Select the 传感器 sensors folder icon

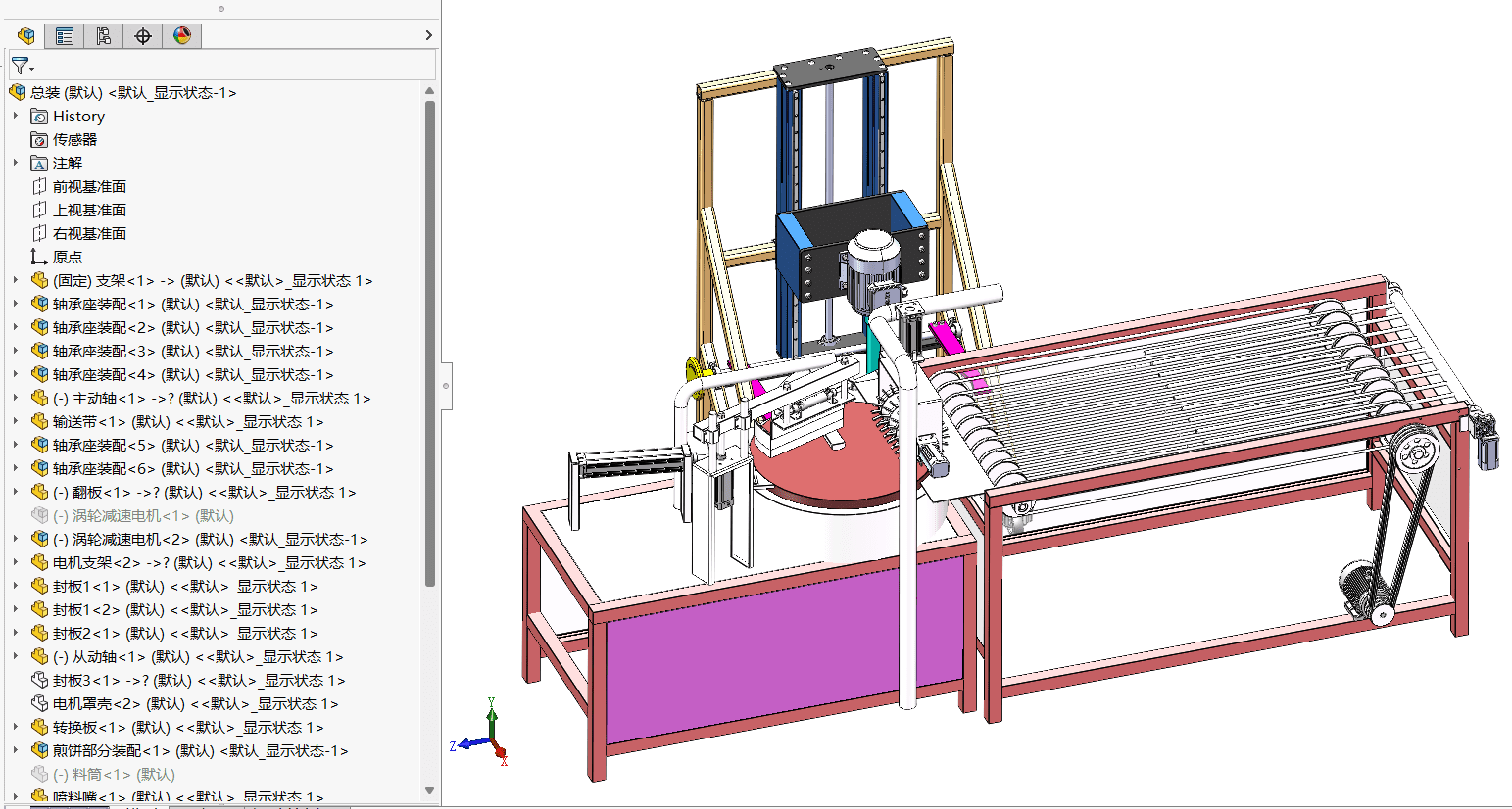tap(39, 140)
